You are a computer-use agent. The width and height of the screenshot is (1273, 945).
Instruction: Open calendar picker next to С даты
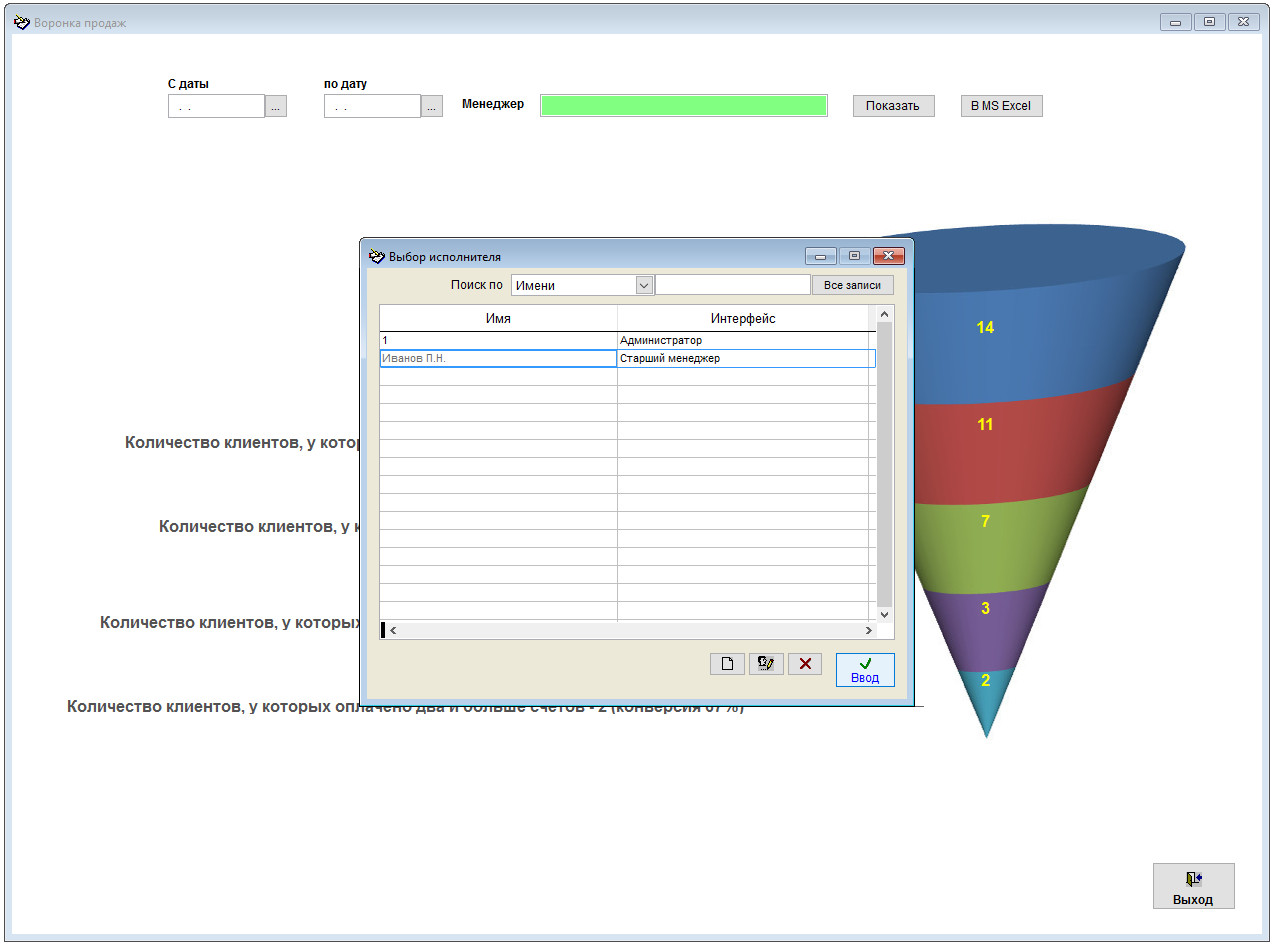click(x=276, y=106)
